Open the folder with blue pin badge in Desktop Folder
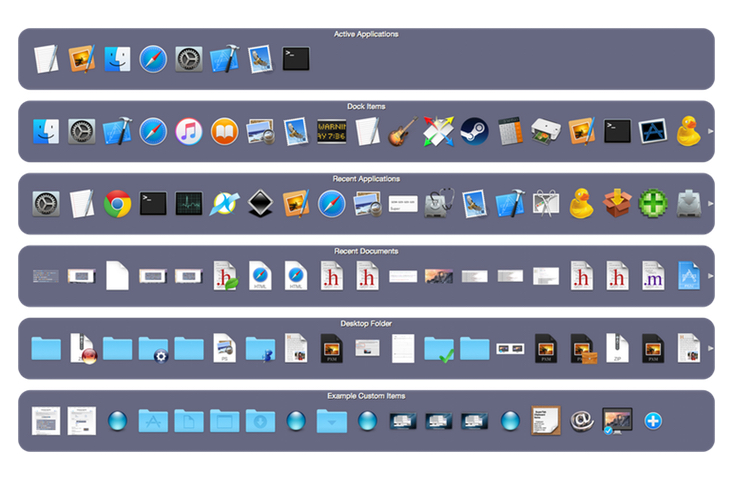The image size is (733, 481). [260, 349]
